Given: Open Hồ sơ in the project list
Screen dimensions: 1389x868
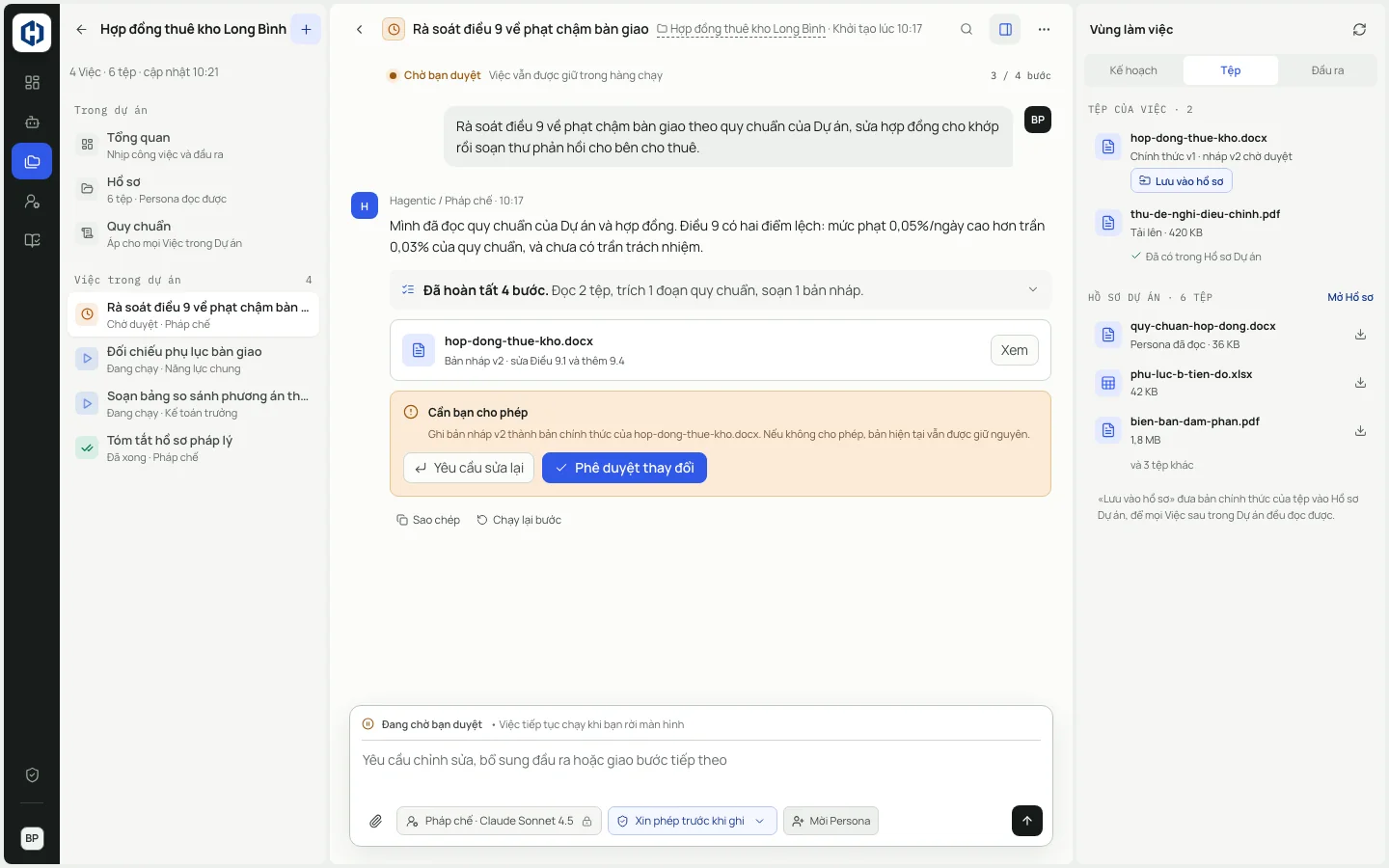Looking at the screenshot, I should 193,190.
